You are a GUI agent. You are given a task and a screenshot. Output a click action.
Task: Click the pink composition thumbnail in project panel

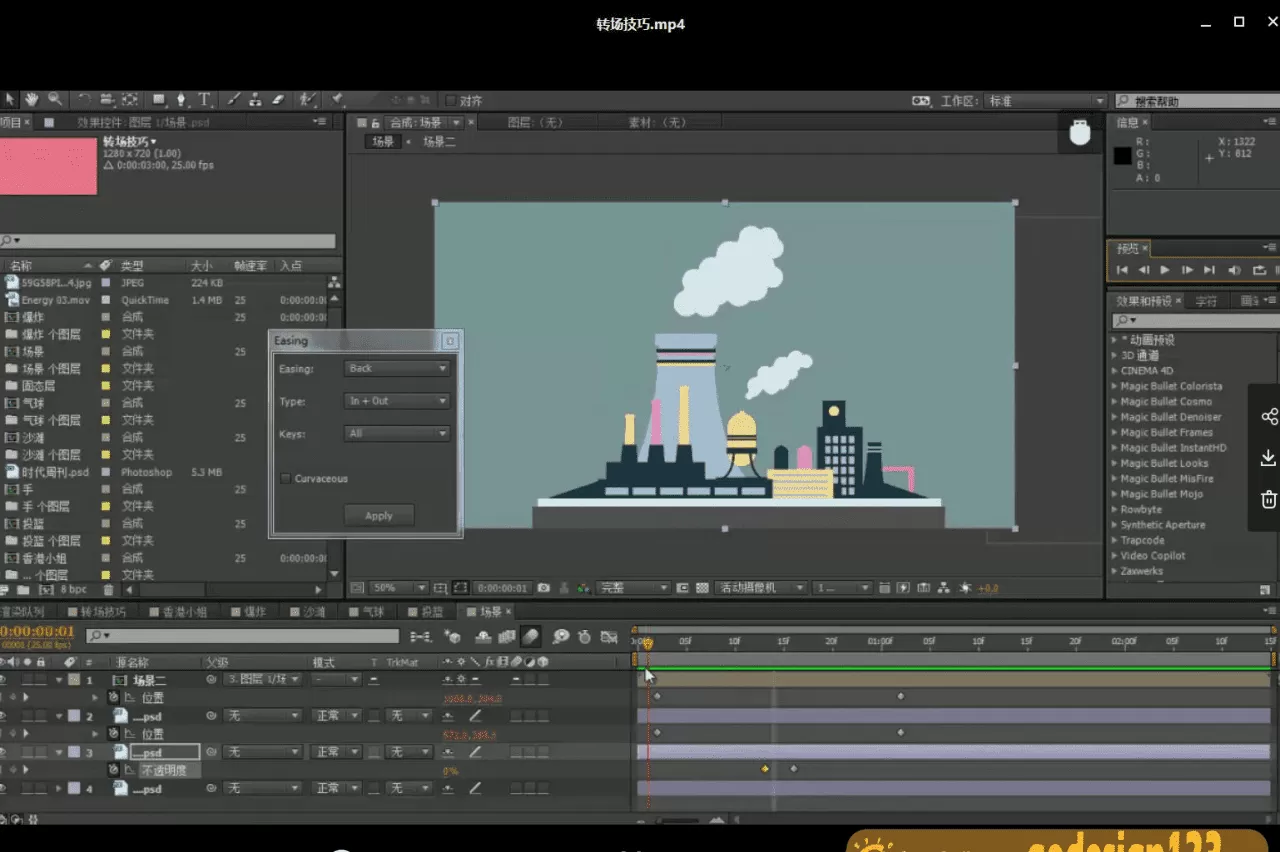[x=48, y=166]
